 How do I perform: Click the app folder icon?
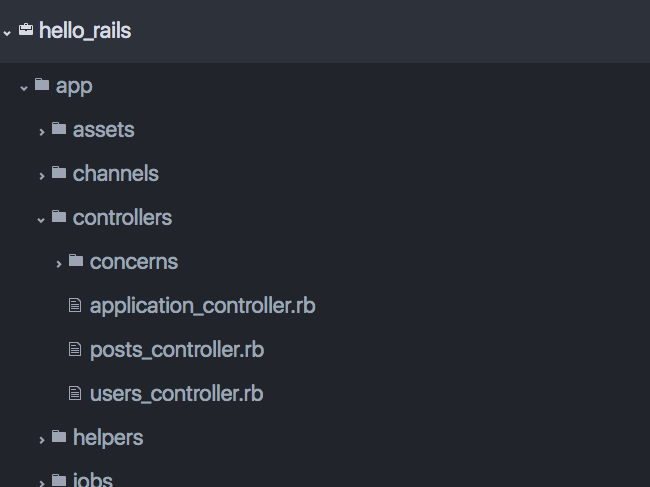(x=42, y=85)
